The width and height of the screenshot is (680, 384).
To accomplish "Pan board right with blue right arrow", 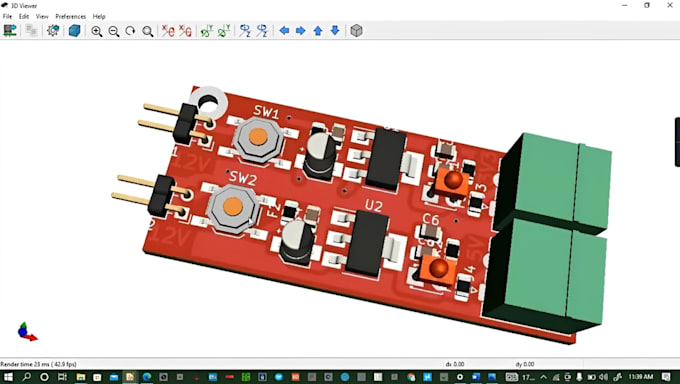I will tap(301, 31).
